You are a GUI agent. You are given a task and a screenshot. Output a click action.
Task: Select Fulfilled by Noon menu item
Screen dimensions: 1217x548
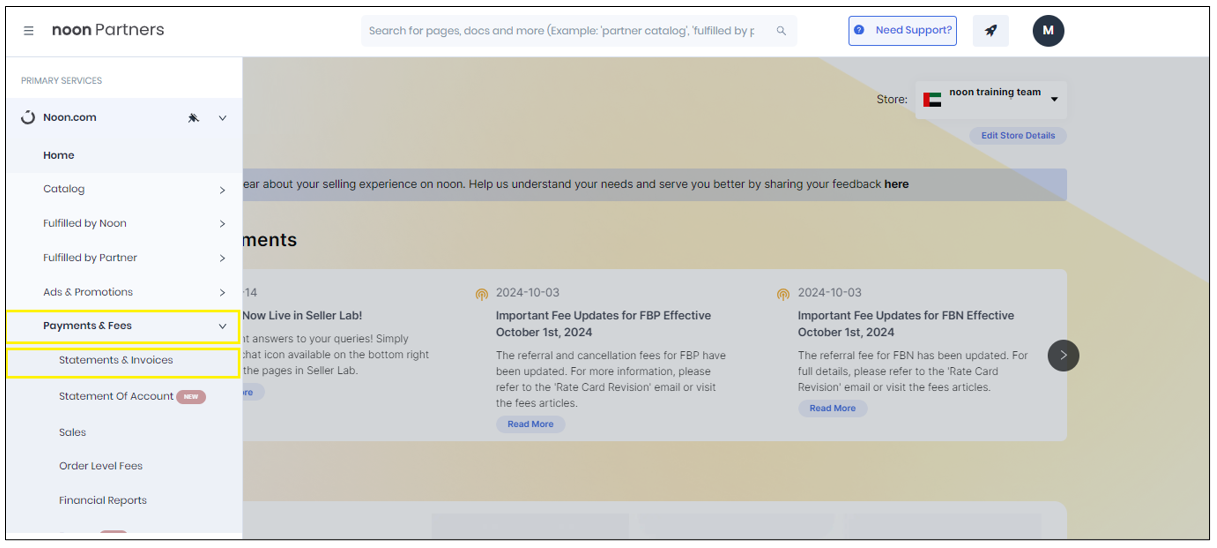[85, 223]
